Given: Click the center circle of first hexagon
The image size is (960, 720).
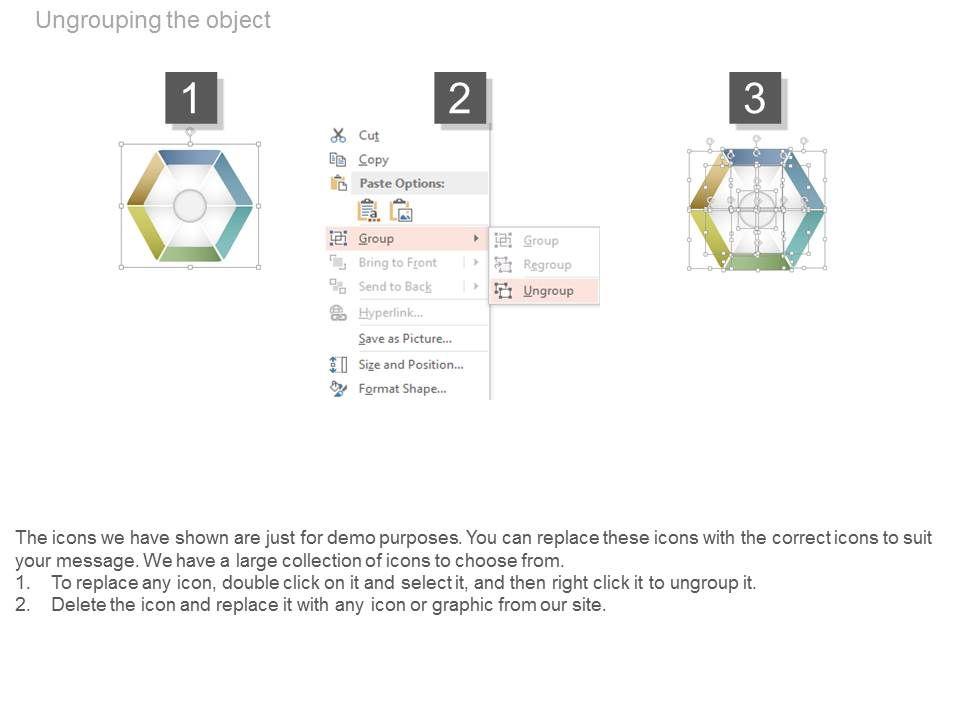Looking at the screenshot, I should click(190, 206).
